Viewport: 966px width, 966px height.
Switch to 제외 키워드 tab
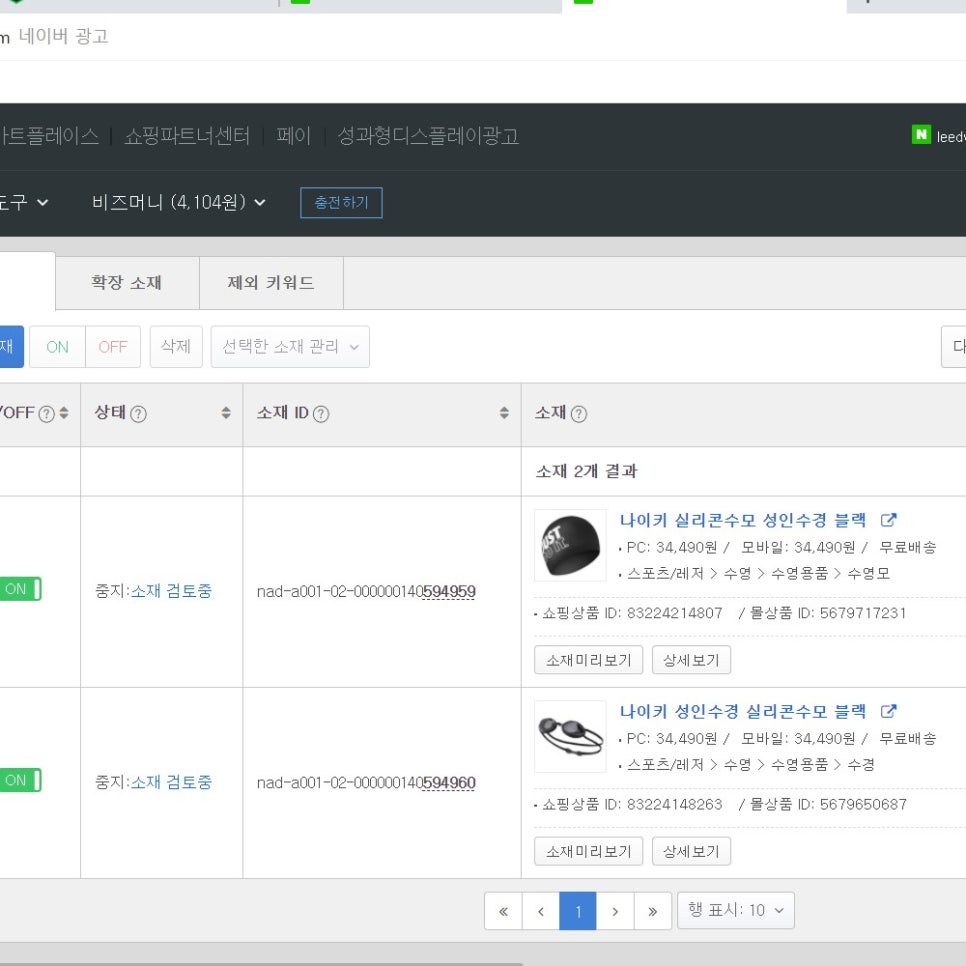coord(271,283)
